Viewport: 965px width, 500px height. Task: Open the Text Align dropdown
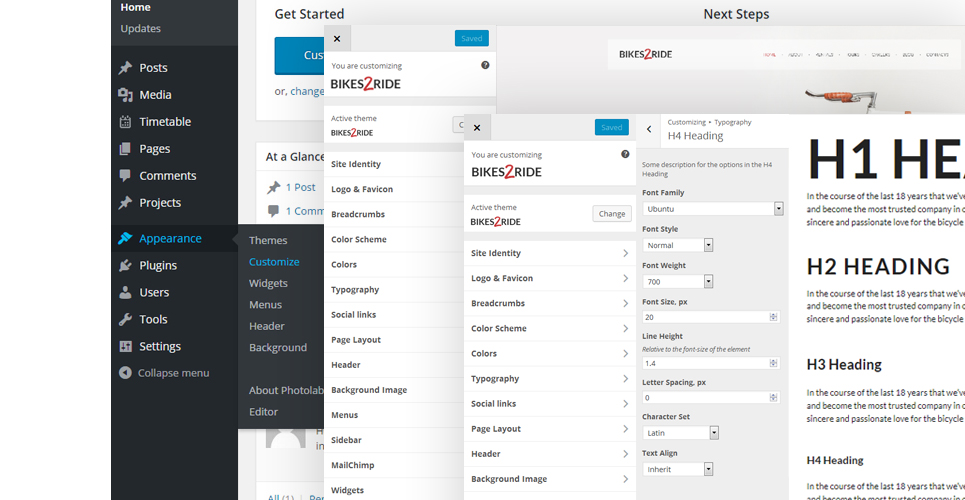click(678, 469)
